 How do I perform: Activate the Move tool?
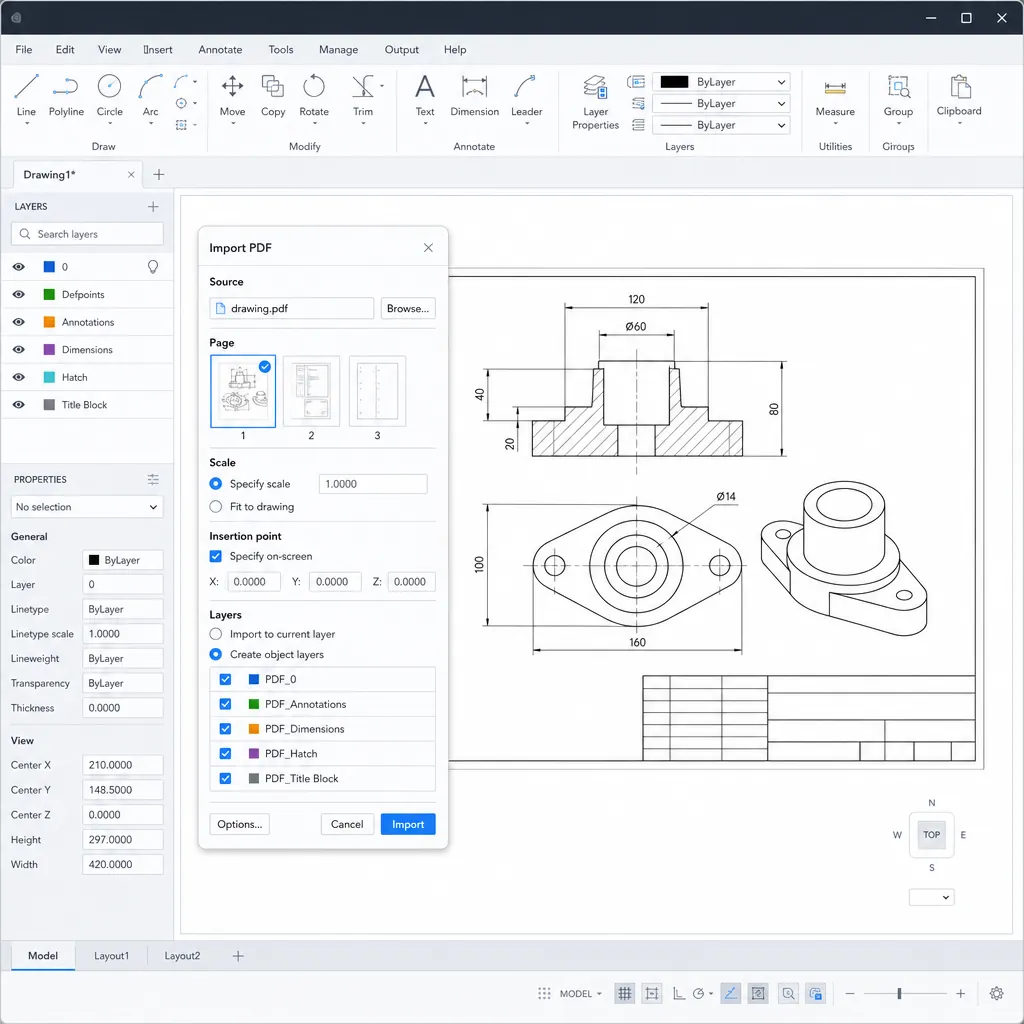coord(232,95)
